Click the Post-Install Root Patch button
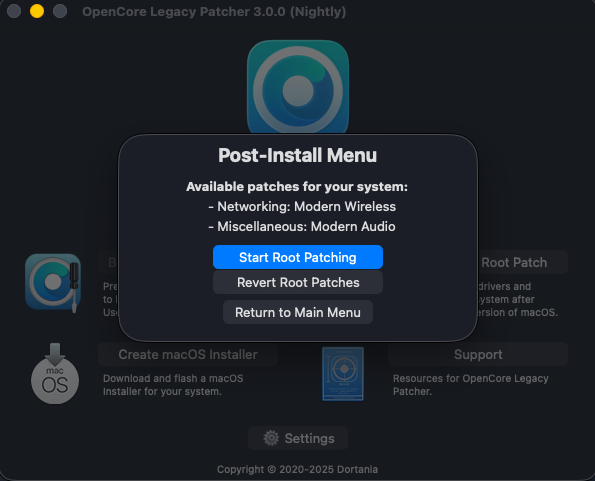 (x=522, y=262)
